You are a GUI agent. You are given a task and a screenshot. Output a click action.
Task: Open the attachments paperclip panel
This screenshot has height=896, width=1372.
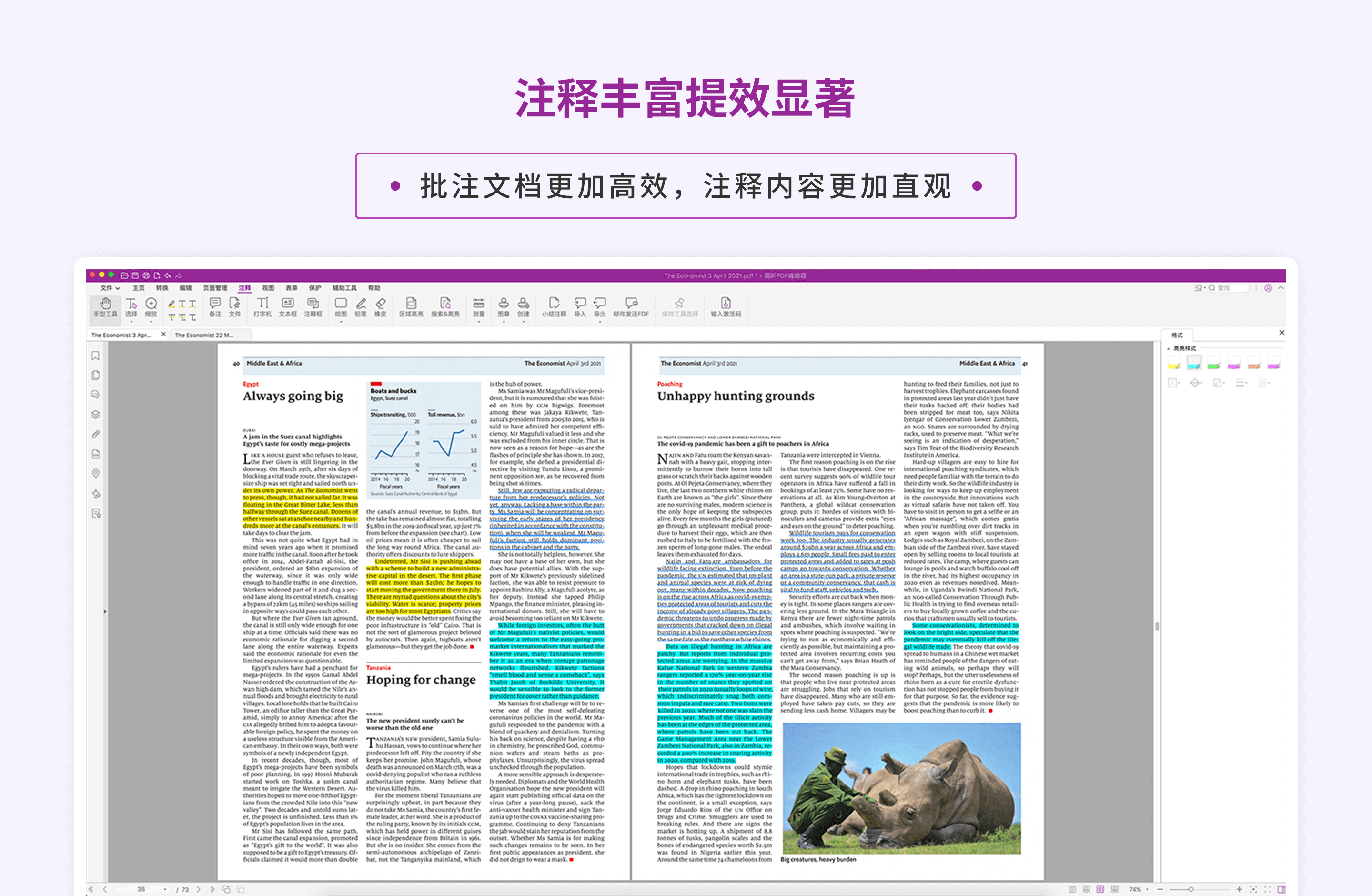point(96,434)
